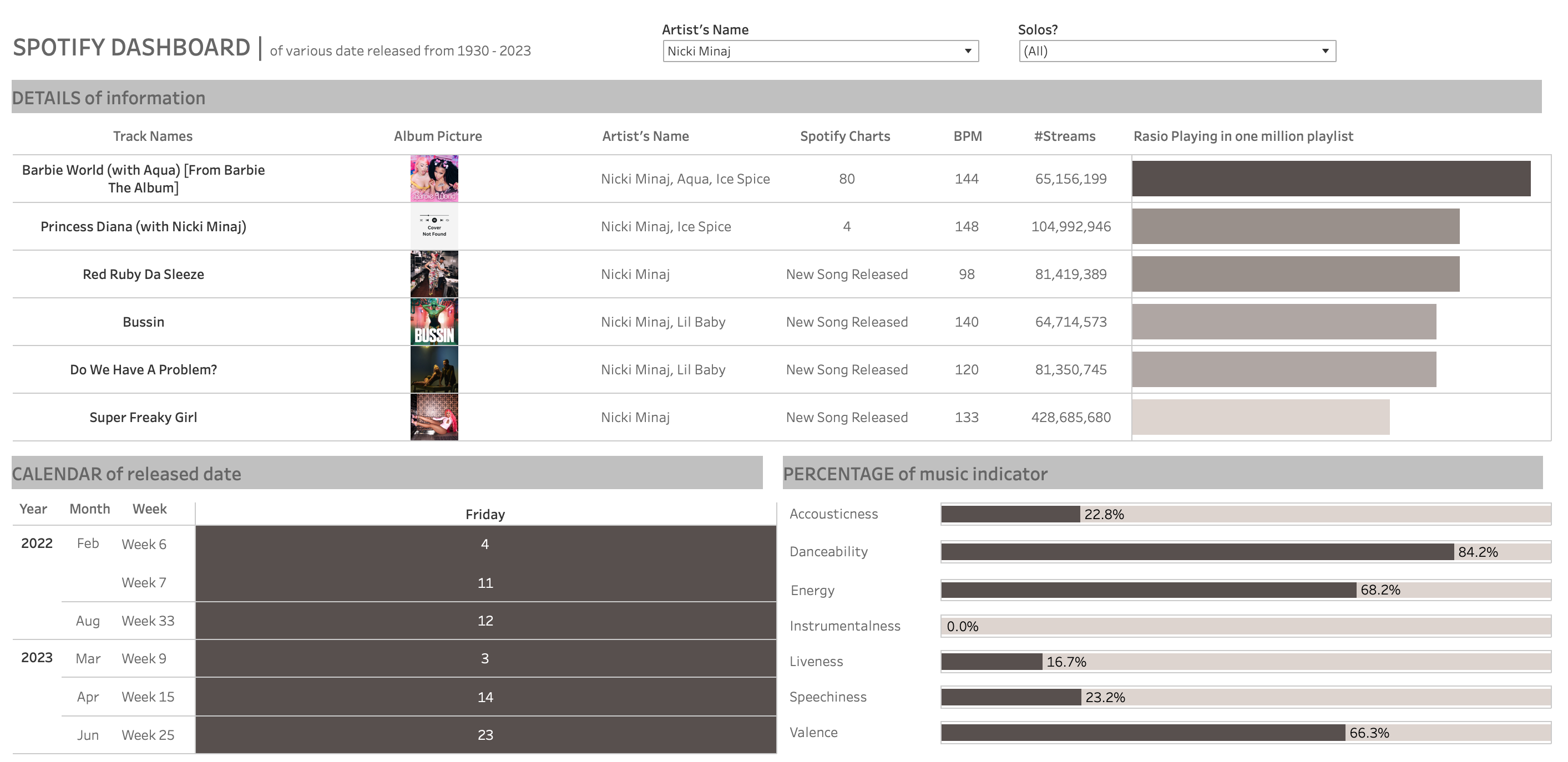Click the Aug month label
The image size is (1568, 762).
(x=88, y=621)
